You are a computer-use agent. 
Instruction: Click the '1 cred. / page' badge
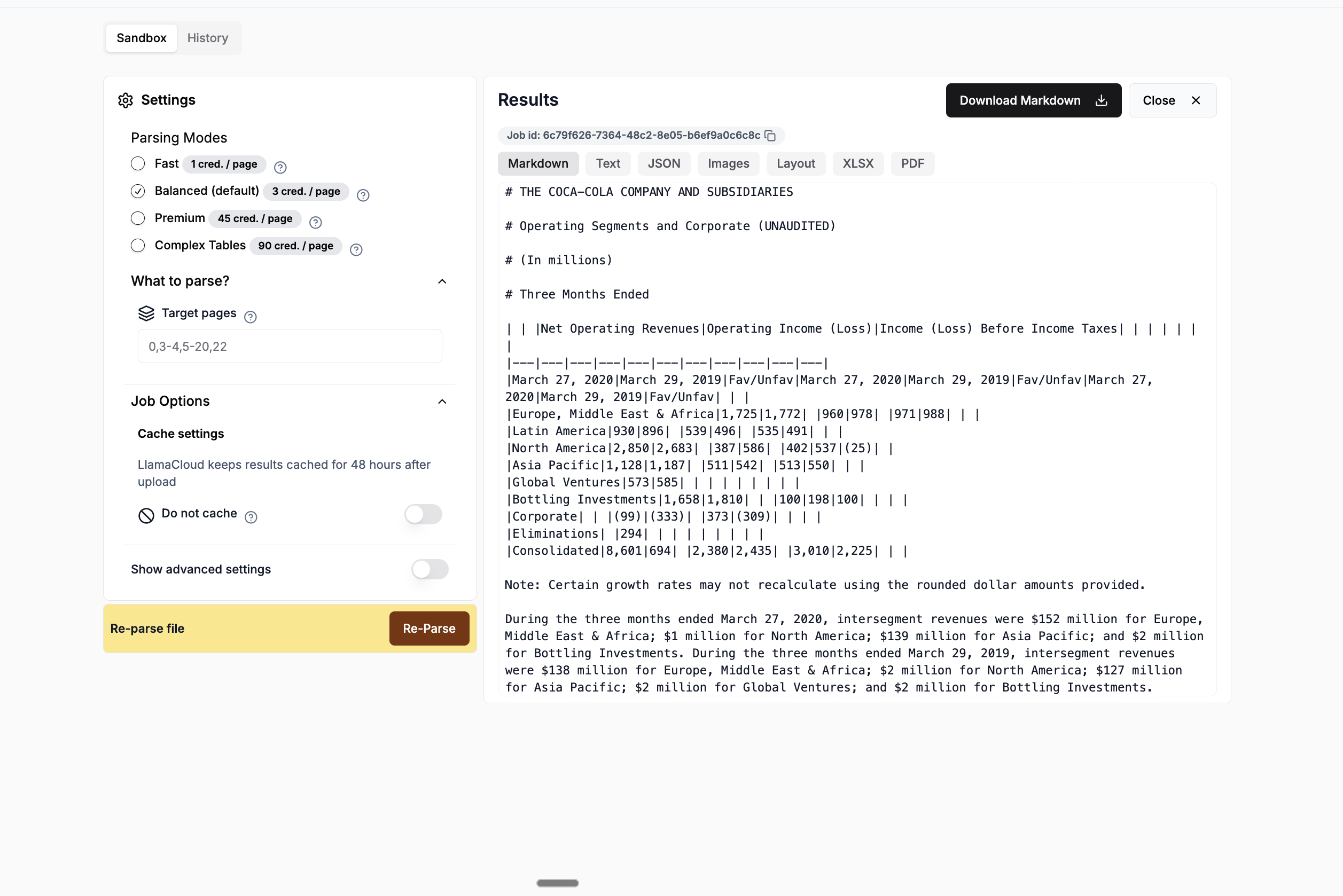(x=224, y=164)
